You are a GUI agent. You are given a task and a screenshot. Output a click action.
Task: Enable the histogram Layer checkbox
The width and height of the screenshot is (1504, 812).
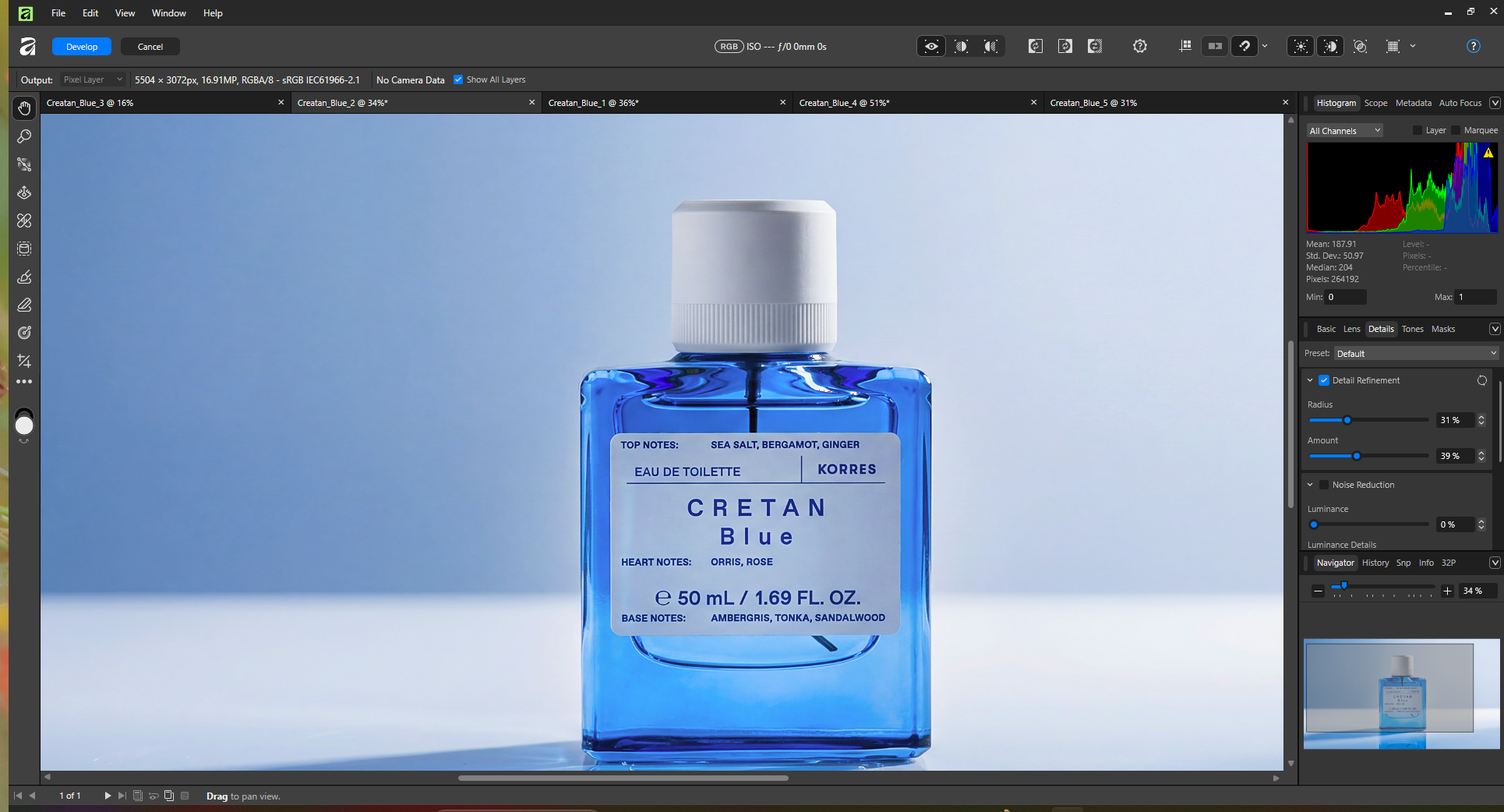pos(1418,130)
